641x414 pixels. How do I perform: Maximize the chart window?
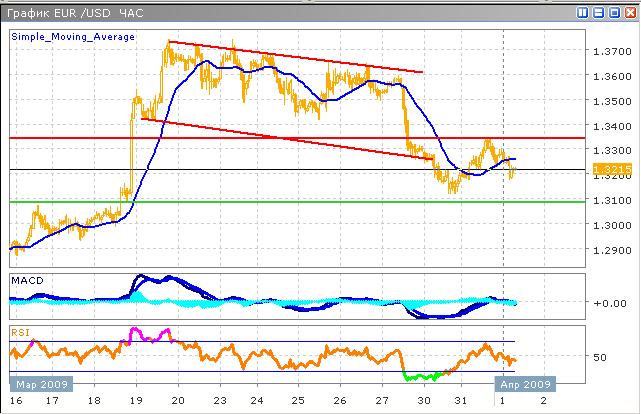coord(613,13)
